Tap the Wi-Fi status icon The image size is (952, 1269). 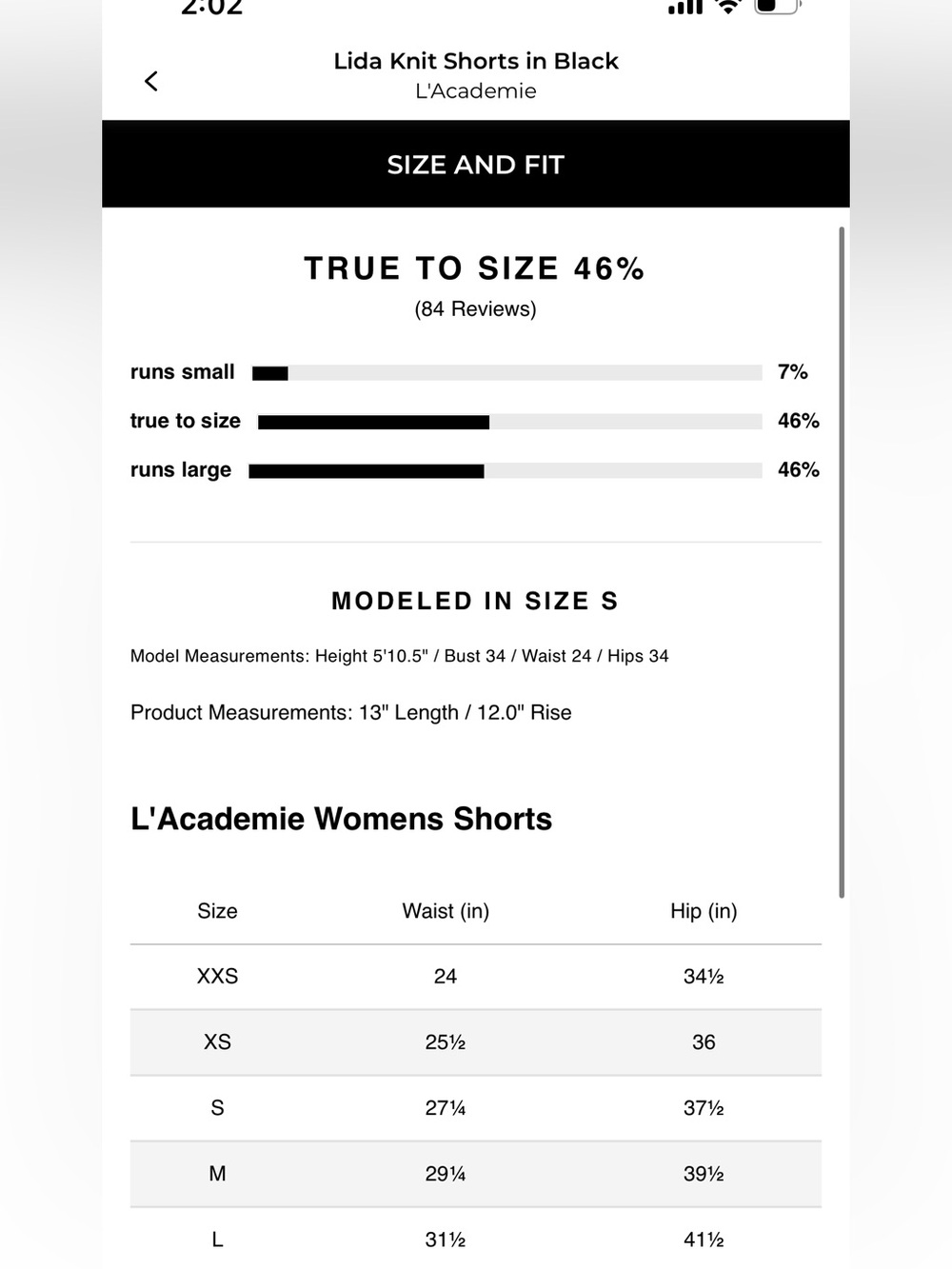pos(728,7)
